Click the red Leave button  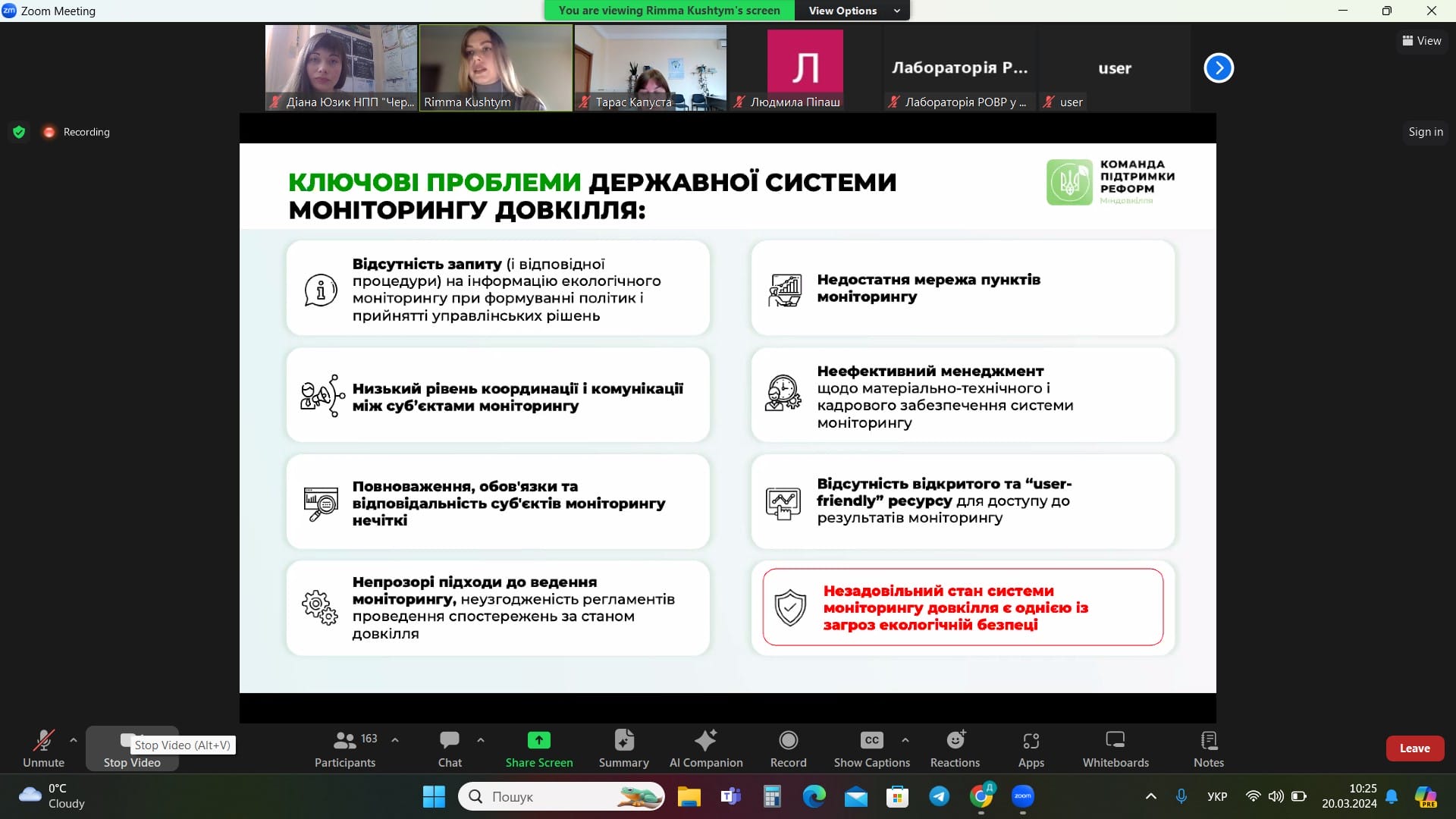pyautogui.click(x=1414, y=748)
